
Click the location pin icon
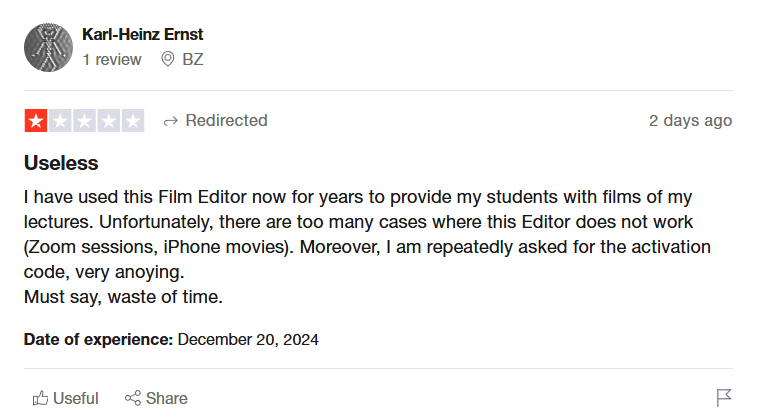[x=168, y=59]
